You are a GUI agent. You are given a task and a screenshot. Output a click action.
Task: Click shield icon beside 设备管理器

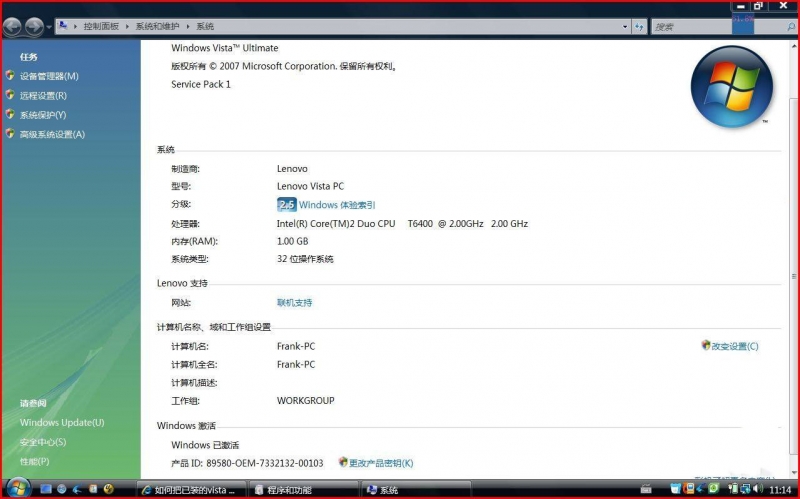pos(10,76)
